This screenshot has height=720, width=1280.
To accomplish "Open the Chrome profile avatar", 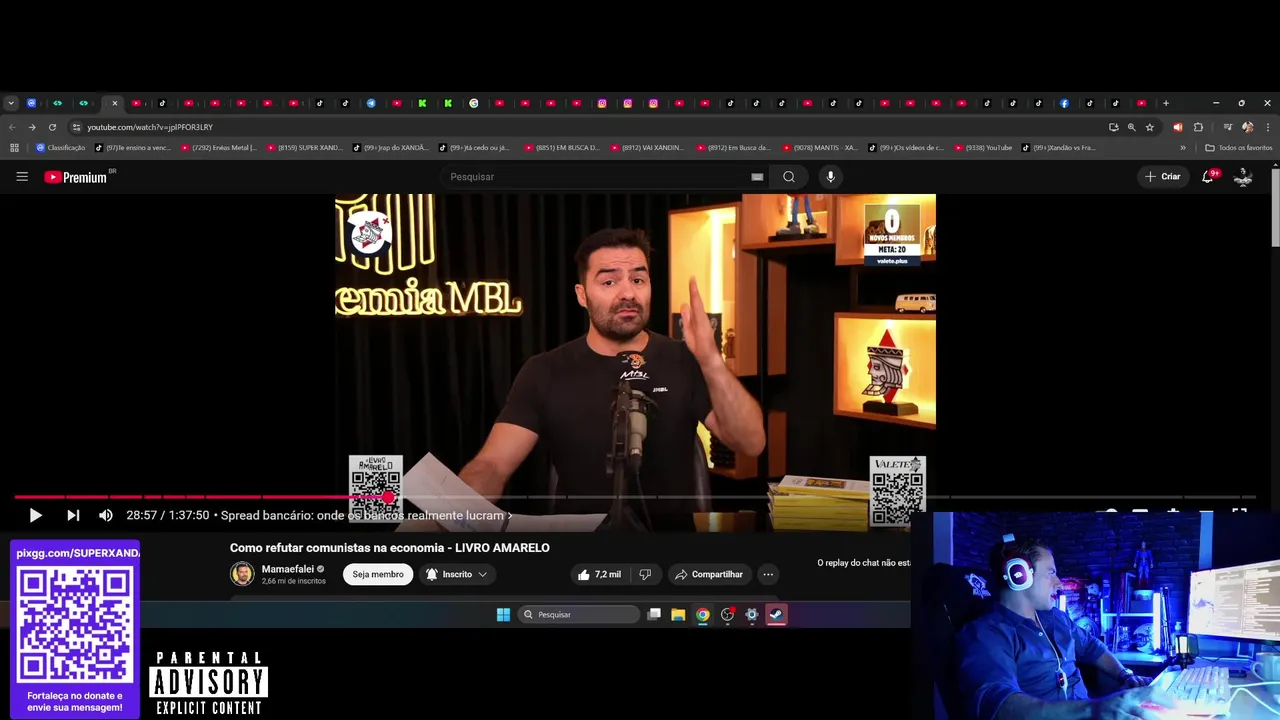I will coord(1247,127).
